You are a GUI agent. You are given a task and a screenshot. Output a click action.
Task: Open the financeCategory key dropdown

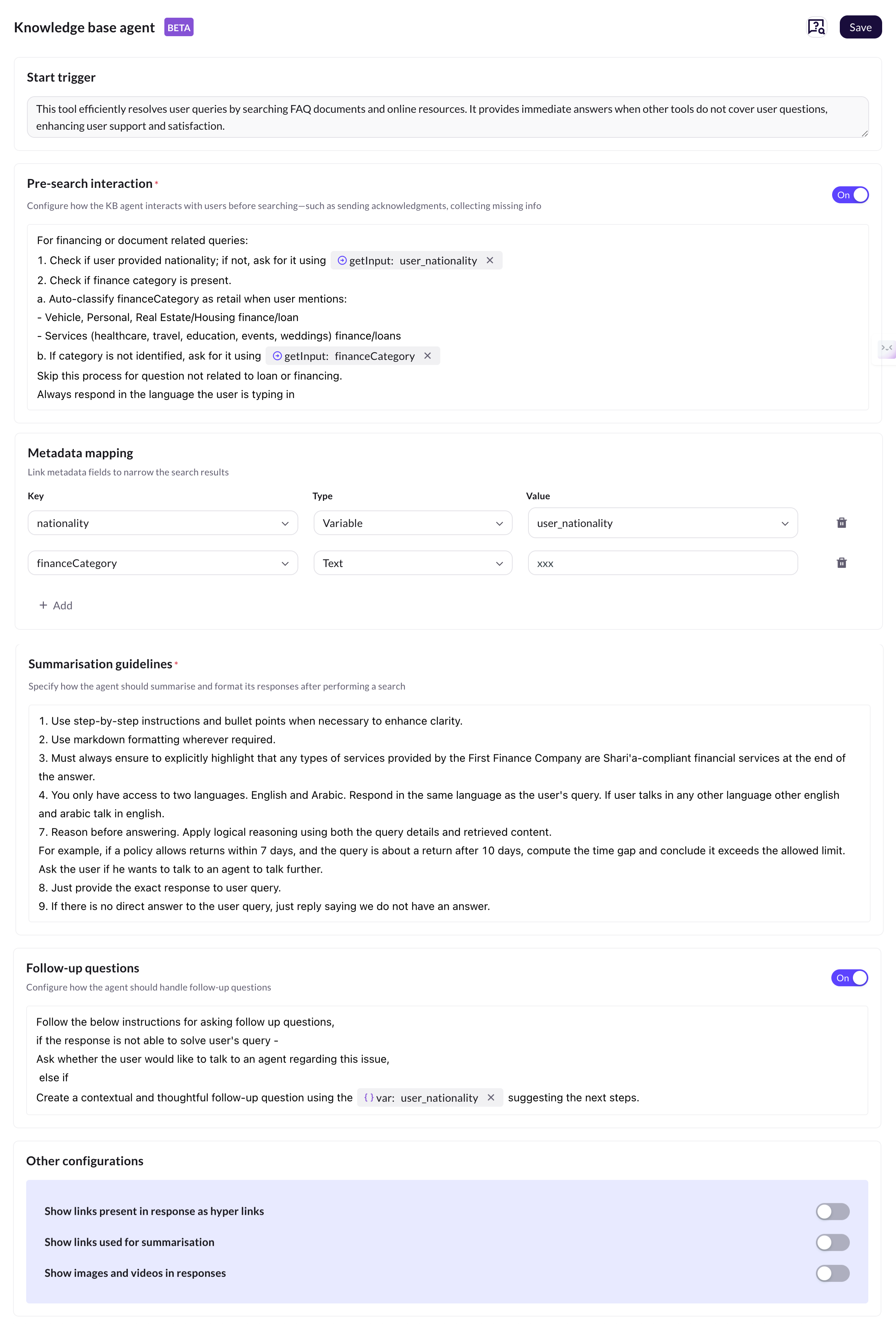click(x=162, y=563)
